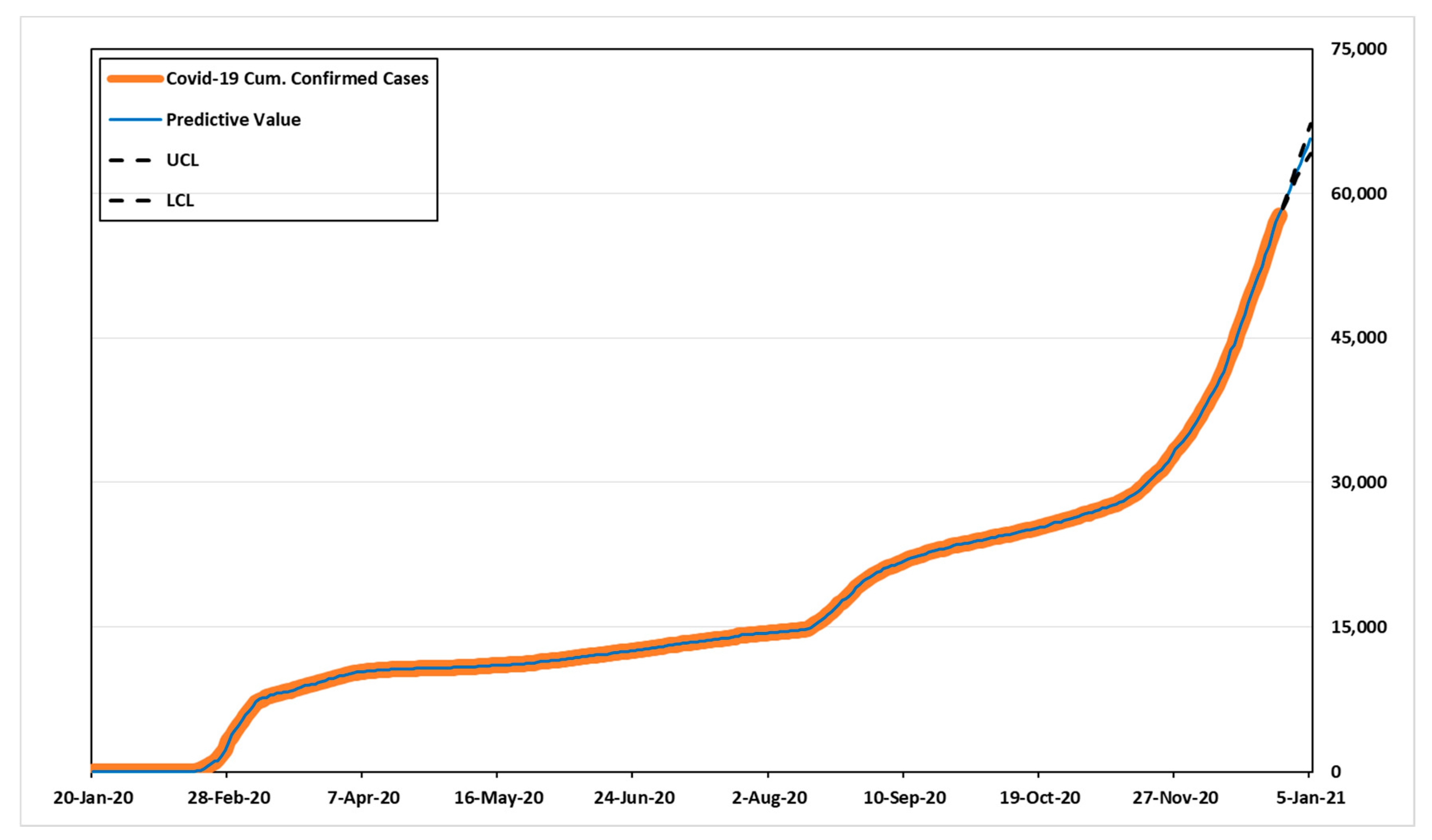Click the 2-Aug-20 x-axis date label
Image resolution: width=1432 pixels, height=840 pixels.
pos(769,798)
